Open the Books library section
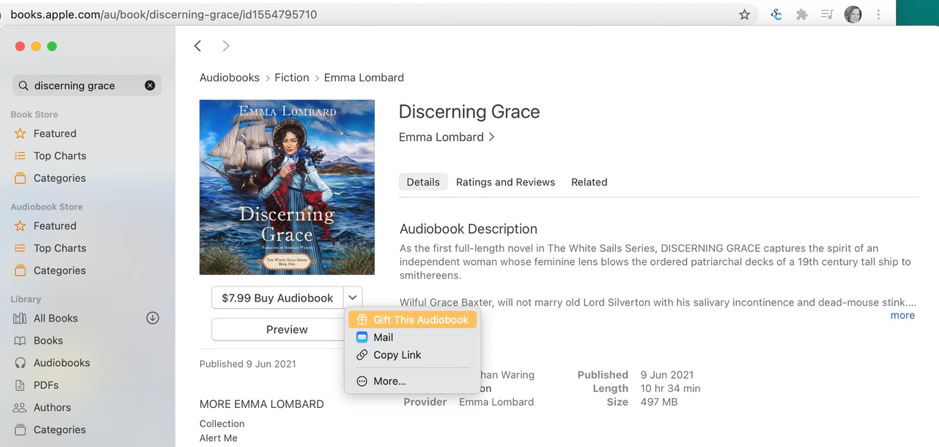Screen dimensions: 939x447 click(x=48, y=340)
